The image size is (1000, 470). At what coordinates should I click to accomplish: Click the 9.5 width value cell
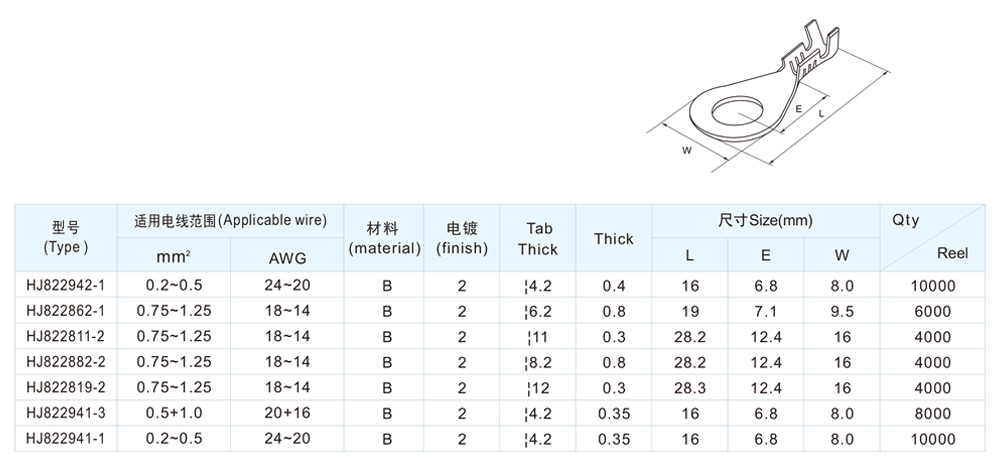pos(841,311)
